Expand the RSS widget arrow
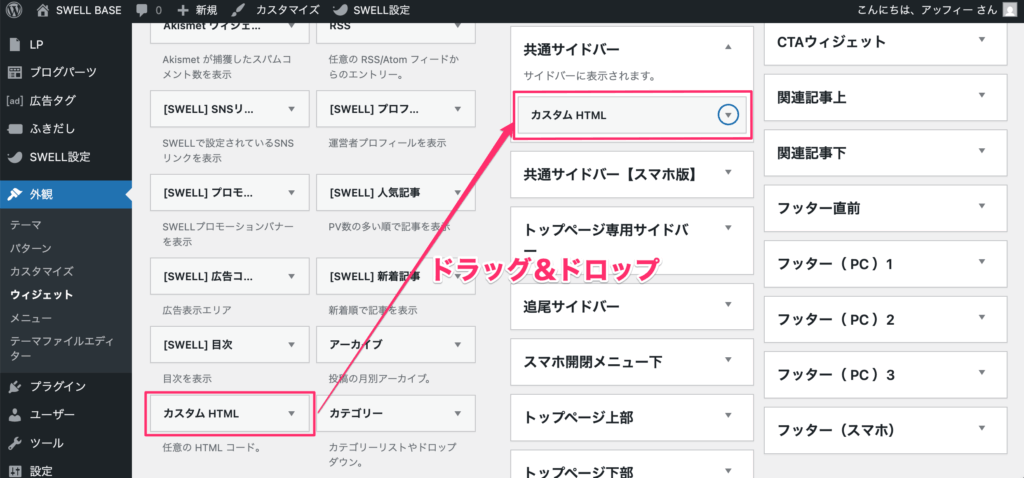 (458, 27)
